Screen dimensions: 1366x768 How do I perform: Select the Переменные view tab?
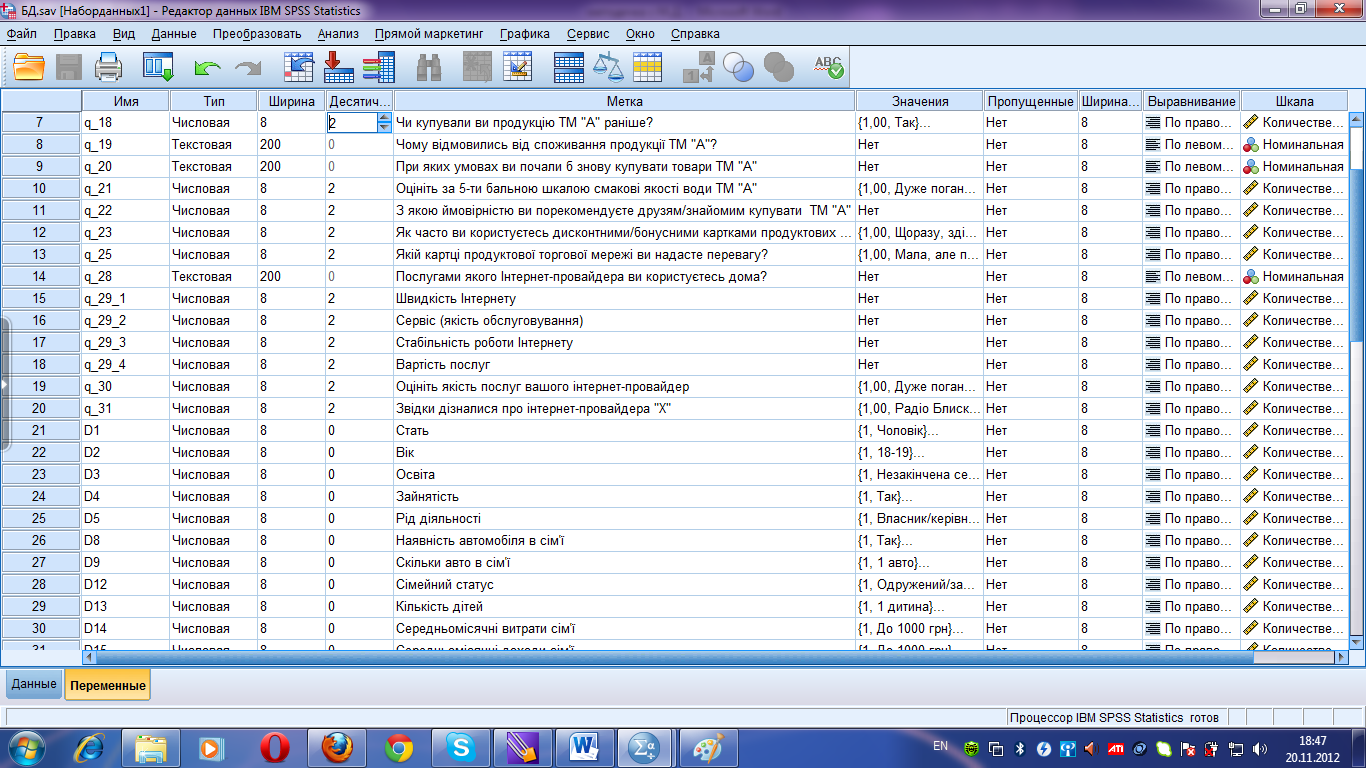pyautogui.click(x=108, y=685)
